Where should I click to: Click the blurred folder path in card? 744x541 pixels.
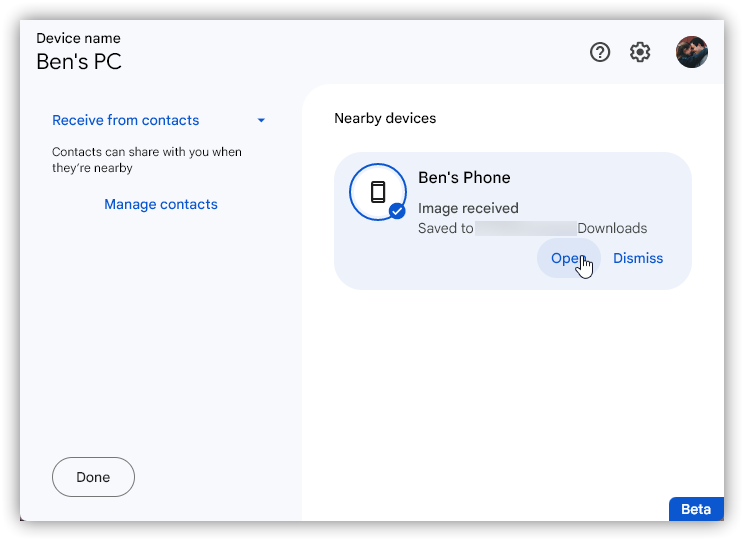[525, 228]
